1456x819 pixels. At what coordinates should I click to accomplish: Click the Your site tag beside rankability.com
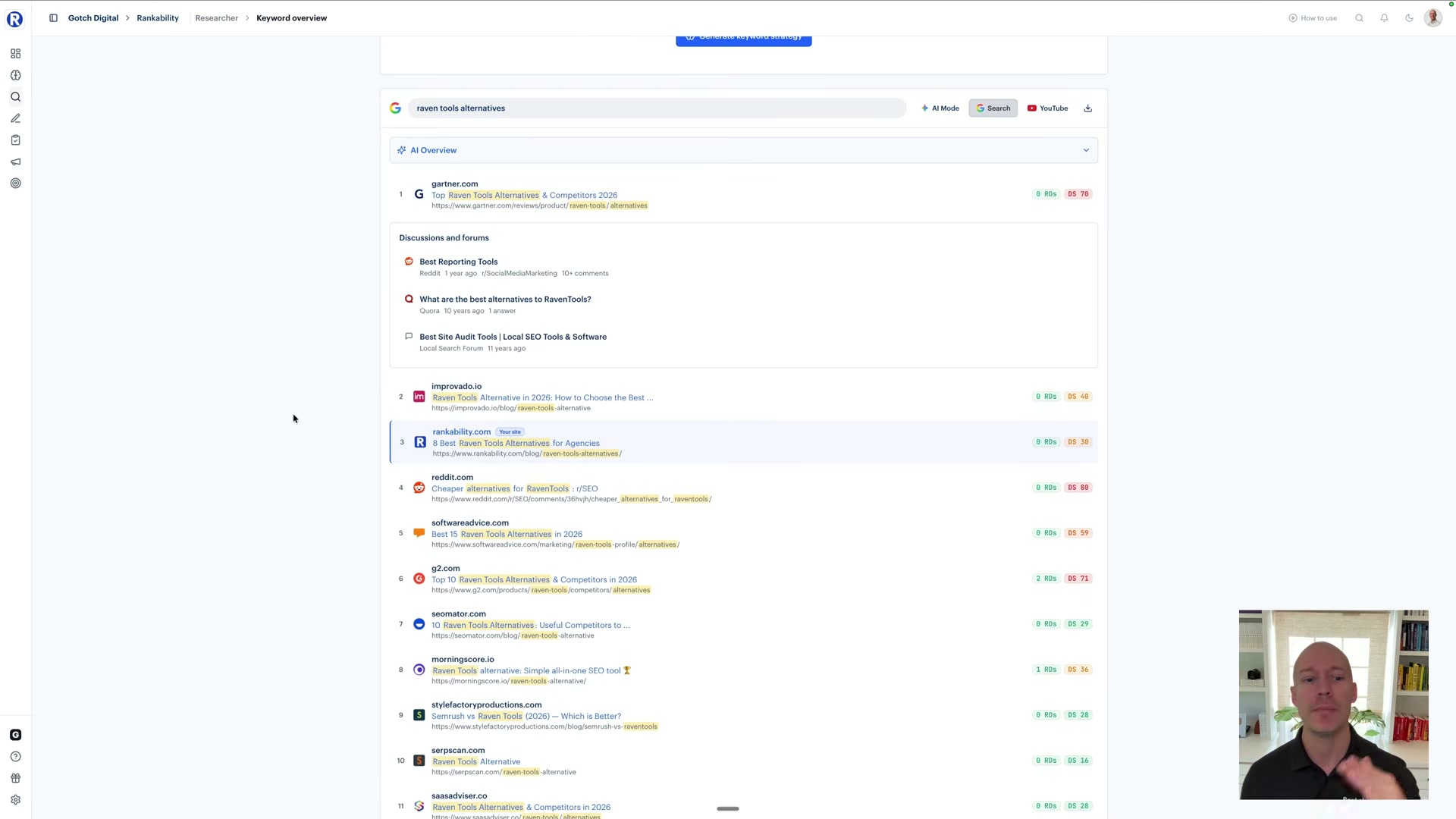510,432
